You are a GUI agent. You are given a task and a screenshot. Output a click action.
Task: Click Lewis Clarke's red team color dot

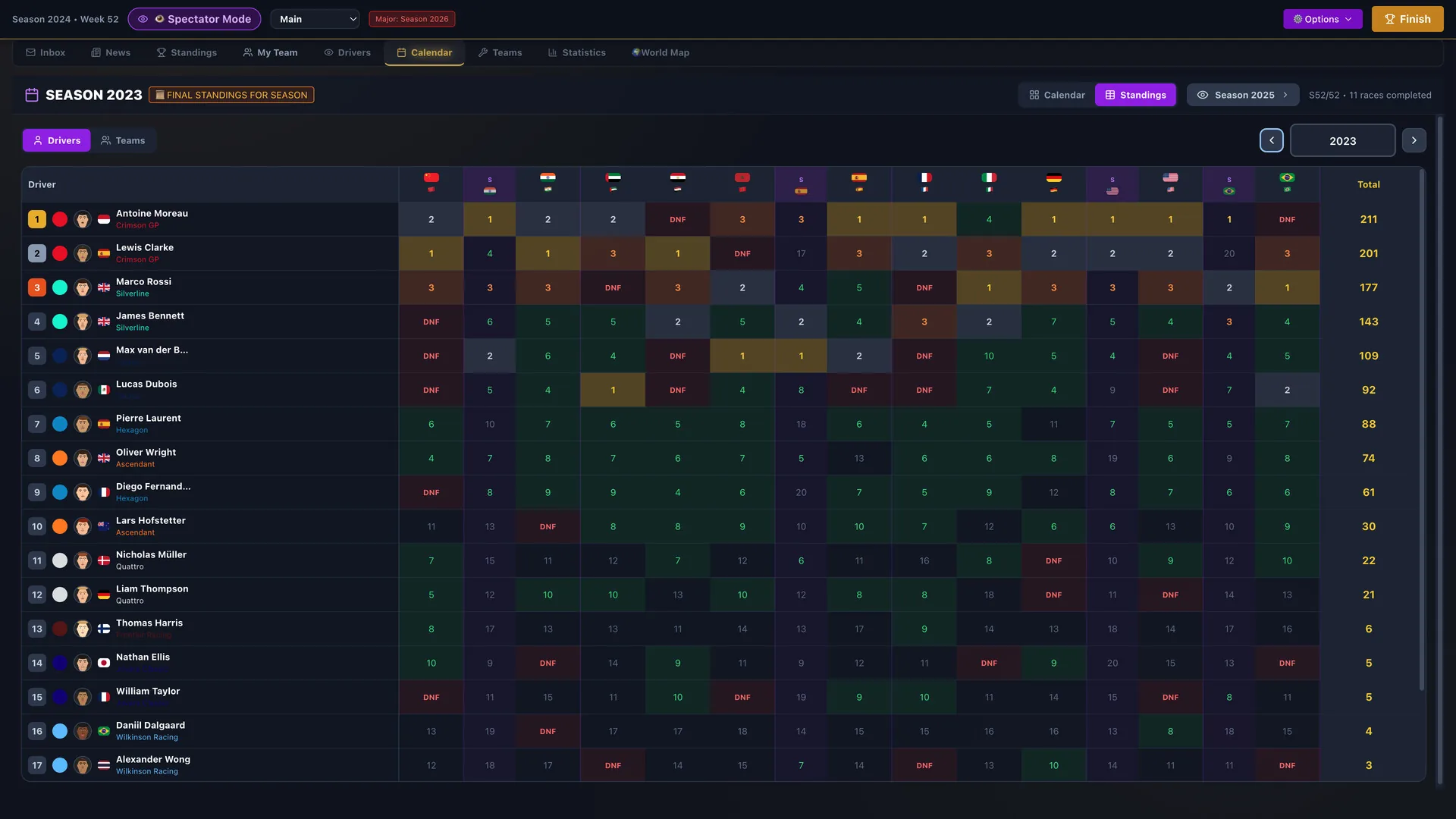(x=60, y=253)
